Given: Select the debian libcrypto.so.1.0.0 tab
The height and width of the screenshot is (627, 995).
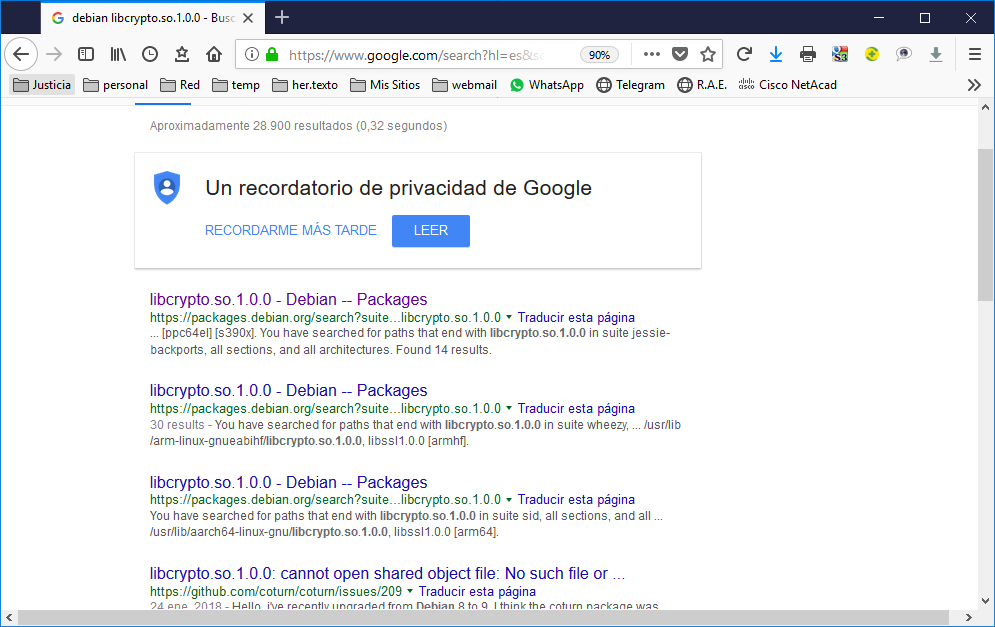Looking at the screenshot, I should coord(153,18).
